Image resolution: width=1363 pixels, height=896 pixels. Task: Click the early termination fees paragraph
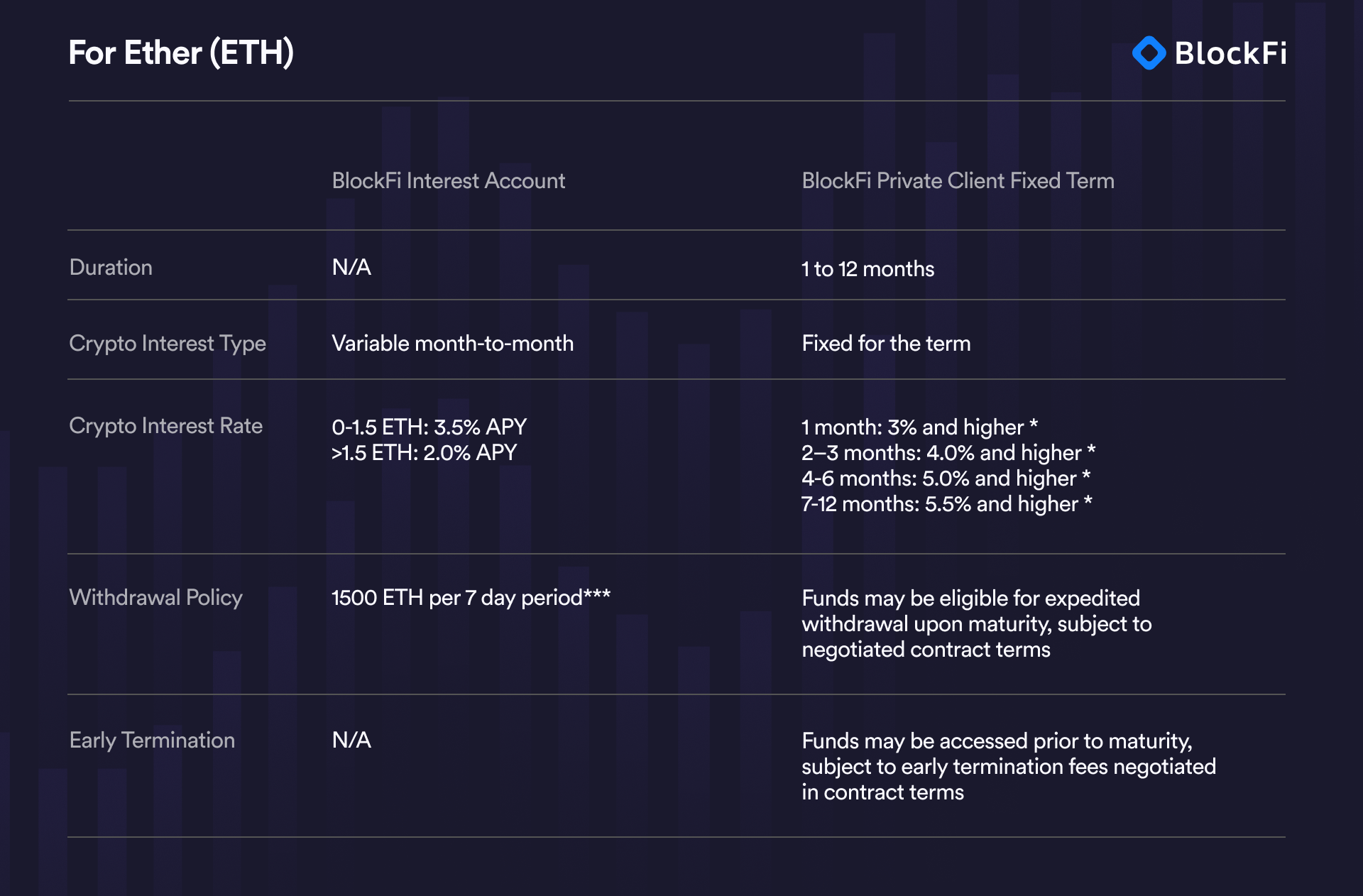pyautogui.click(x=1008, y=767)
